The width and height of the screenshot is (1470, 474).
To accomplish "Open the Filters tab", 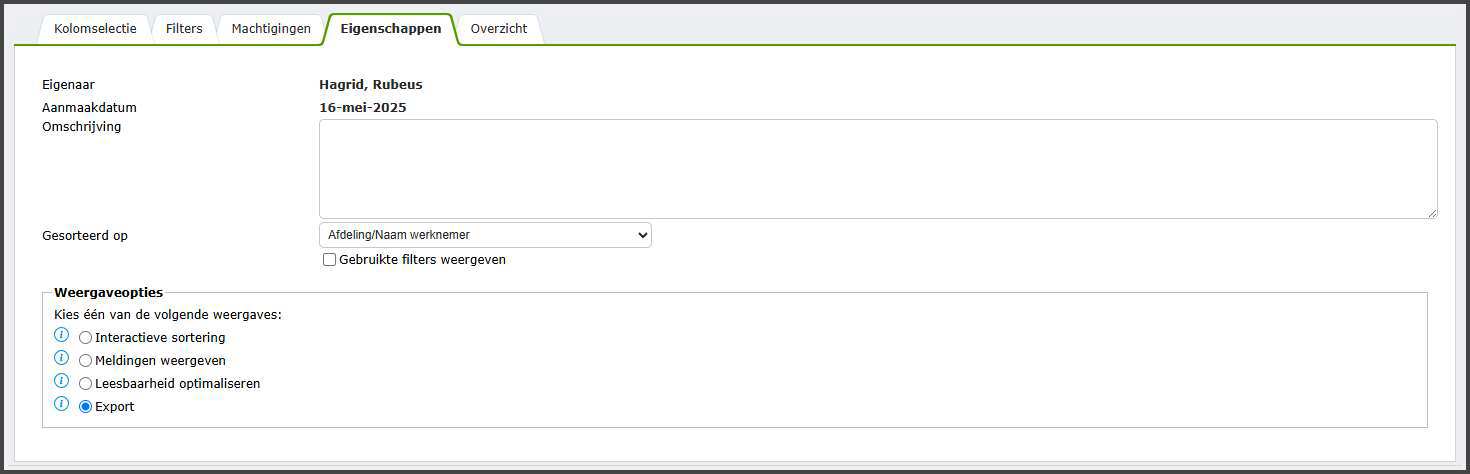I will coord(184,29).
